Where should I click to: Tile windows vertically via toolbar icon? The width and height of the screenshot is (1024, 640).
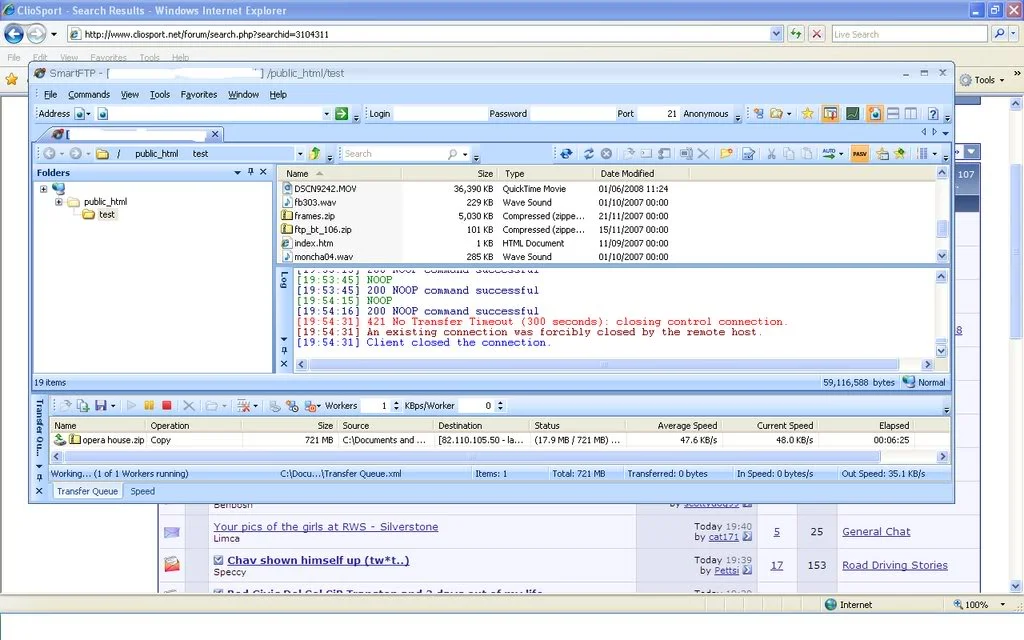[x=910, y=114]
